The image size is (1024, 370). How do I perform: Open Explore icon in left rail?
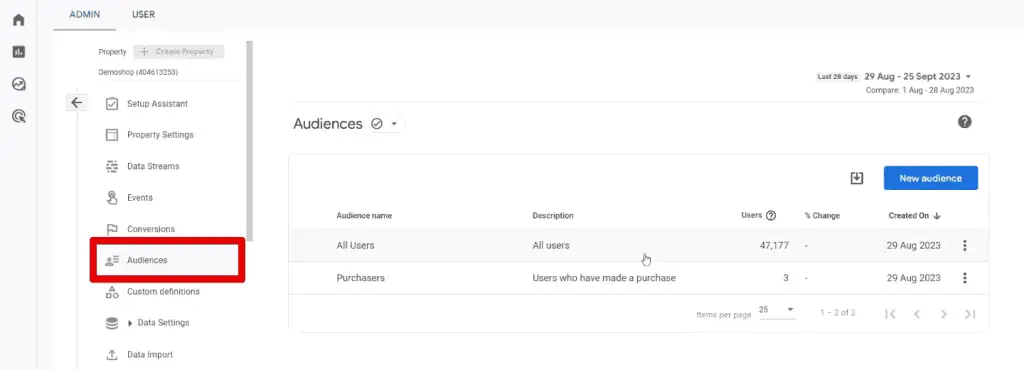click(x=18, y=84)
